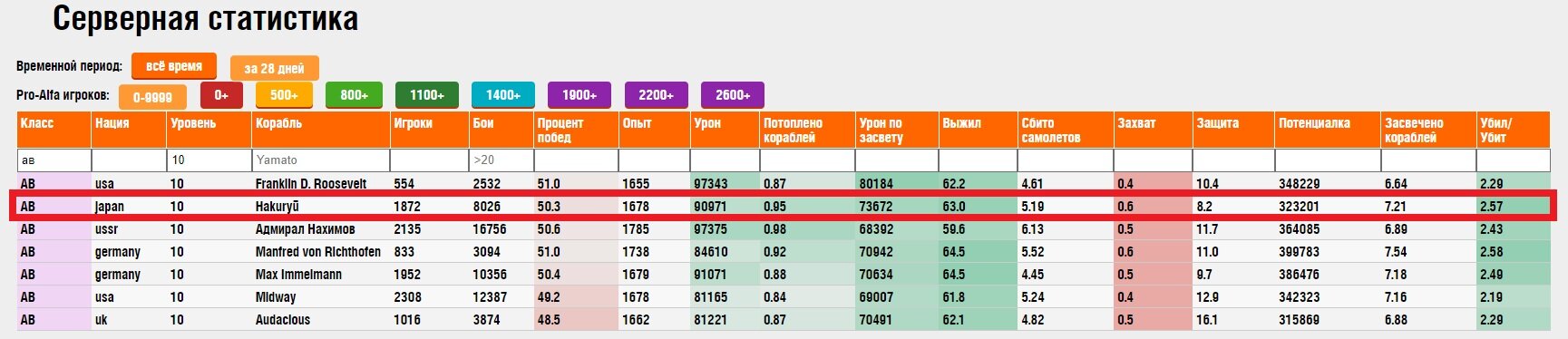Viewport: 1568px width, 339px height.
Task: Select the '1100+' rating filter
Action: (427, 95)
